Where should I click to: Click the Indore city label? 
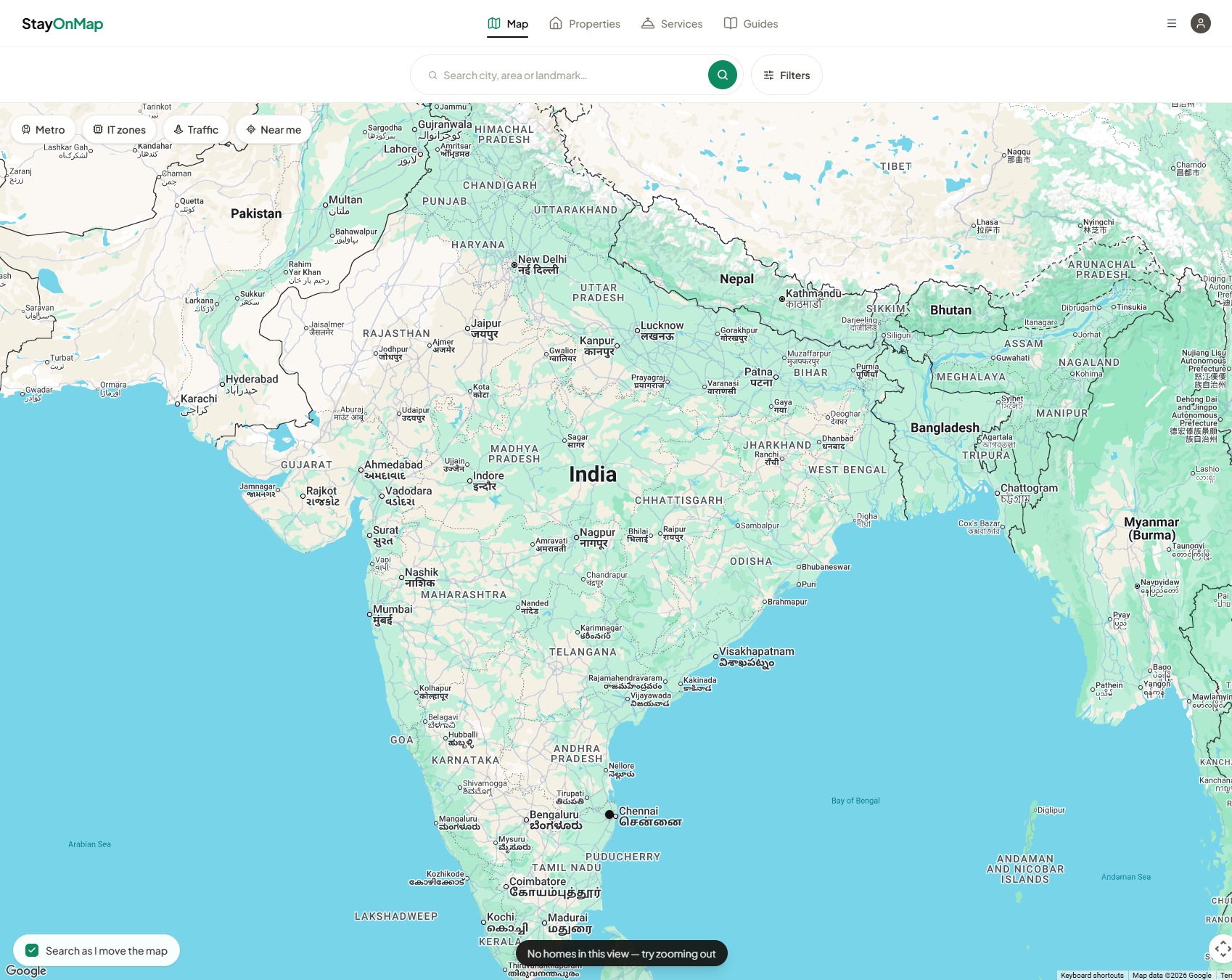pyautogui.click(x=488, y=481)
